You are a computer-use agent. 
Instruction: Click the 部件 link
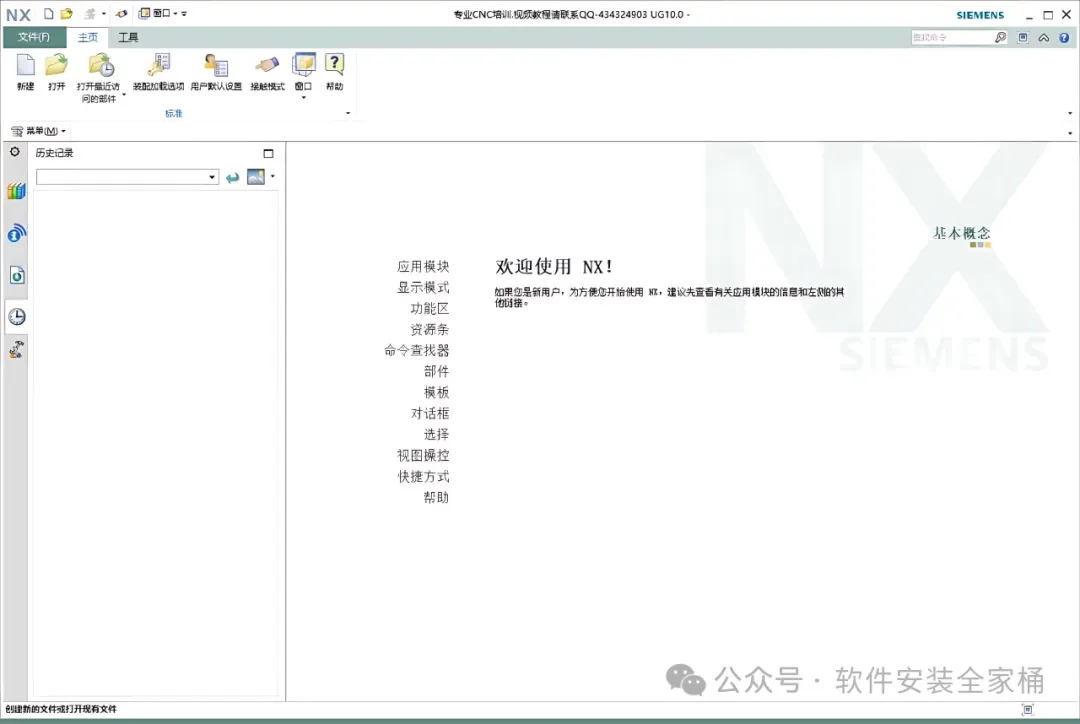(x=436, y=371)
